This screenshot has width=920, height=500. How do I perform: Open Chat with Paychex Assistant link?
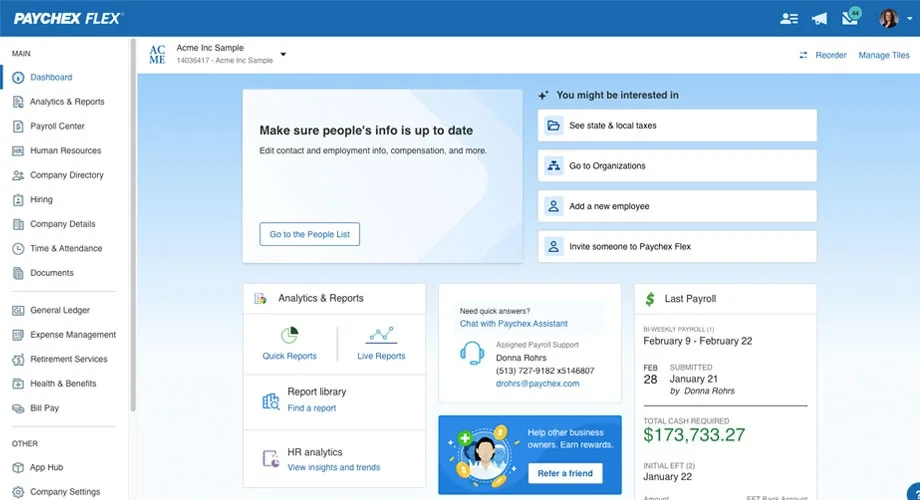pos(513,324)
